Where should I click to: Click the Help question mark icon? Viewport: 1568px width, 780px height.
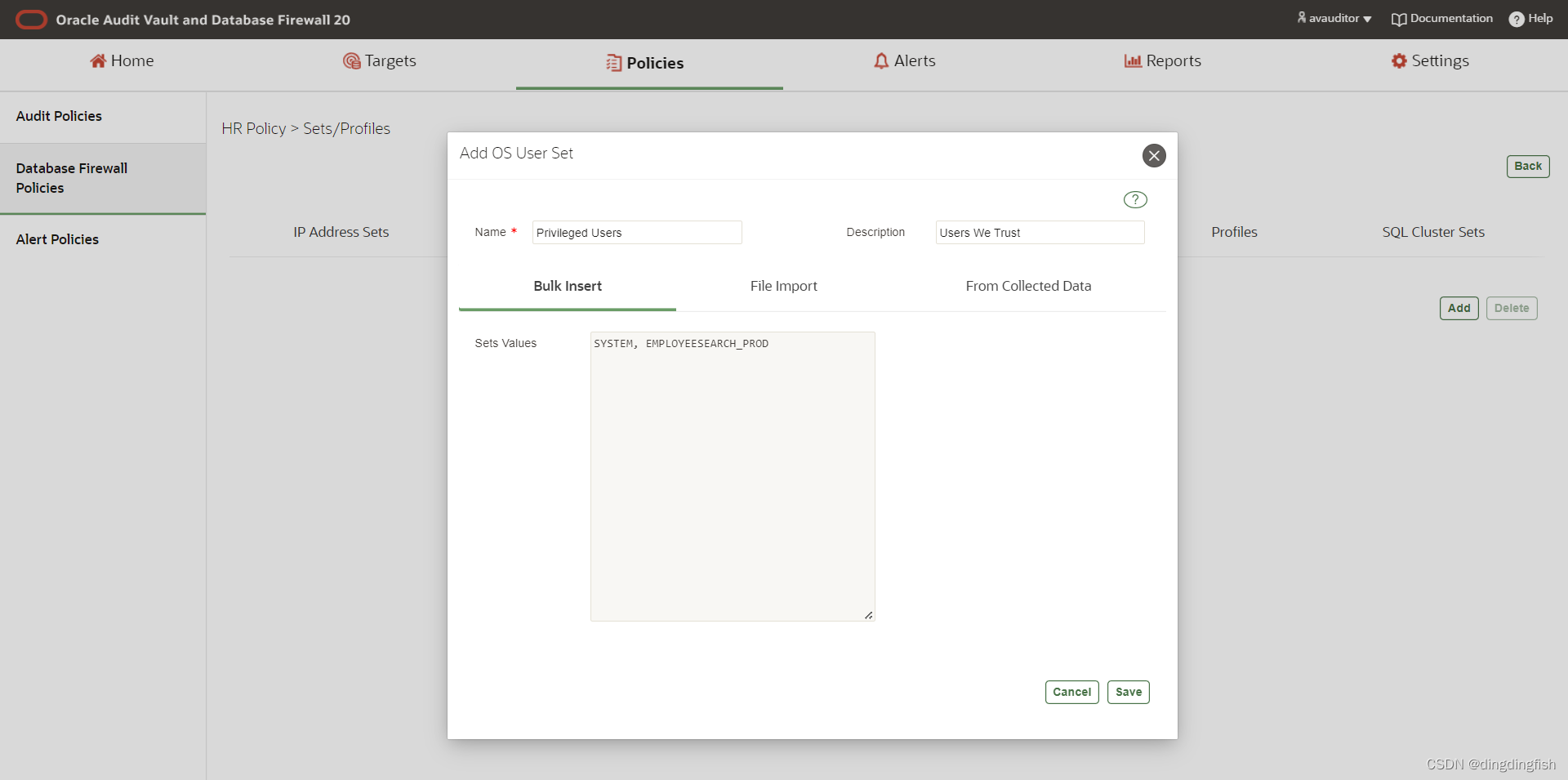pos(1517,19)
